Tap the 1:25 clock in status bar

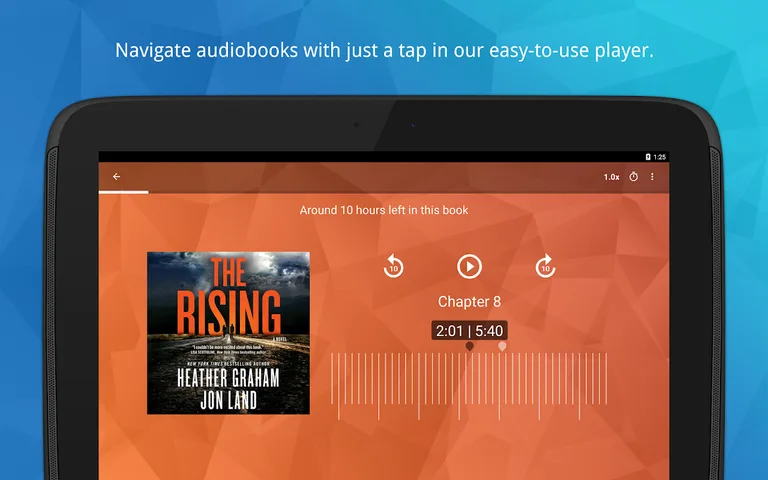[659, 157]
